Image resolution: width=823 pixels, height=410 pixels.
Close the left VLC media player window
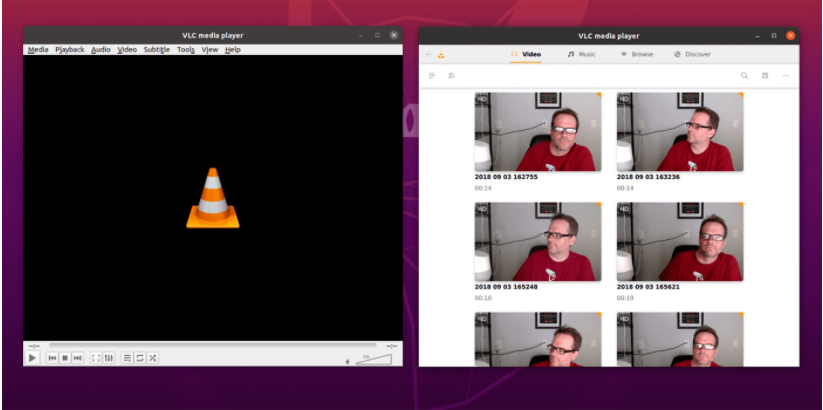tap(394, 35)
